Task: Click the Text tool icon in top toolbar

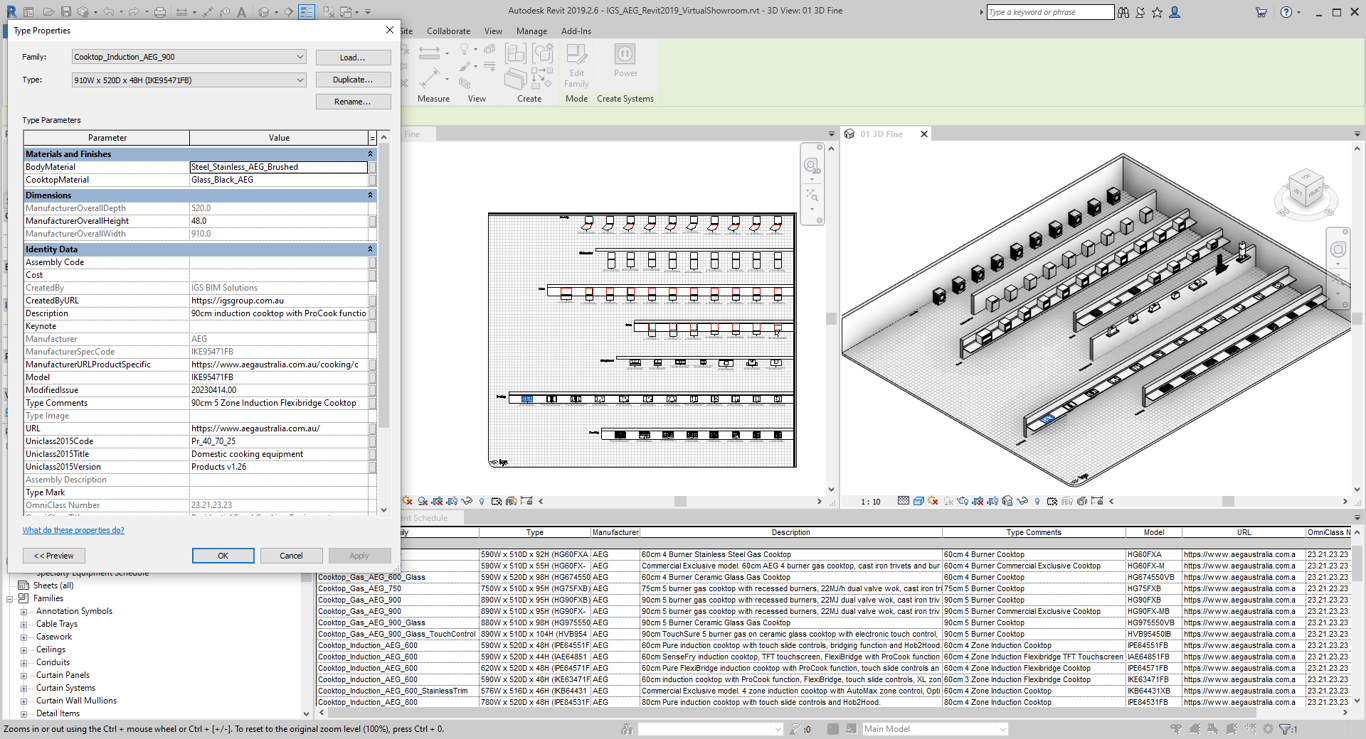Action: pyautogui.click(x=242, y=12)
